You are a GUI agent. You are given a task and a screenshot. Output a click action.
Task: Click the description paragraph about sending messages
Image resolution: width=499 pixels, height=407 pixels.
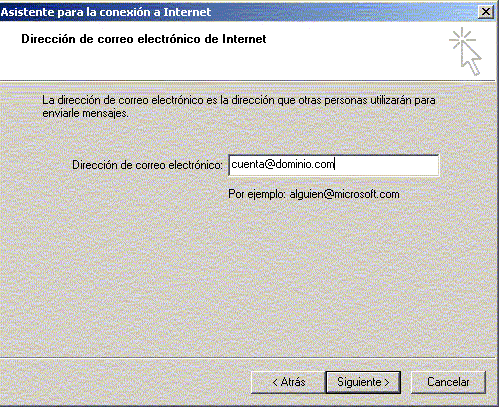239,107
